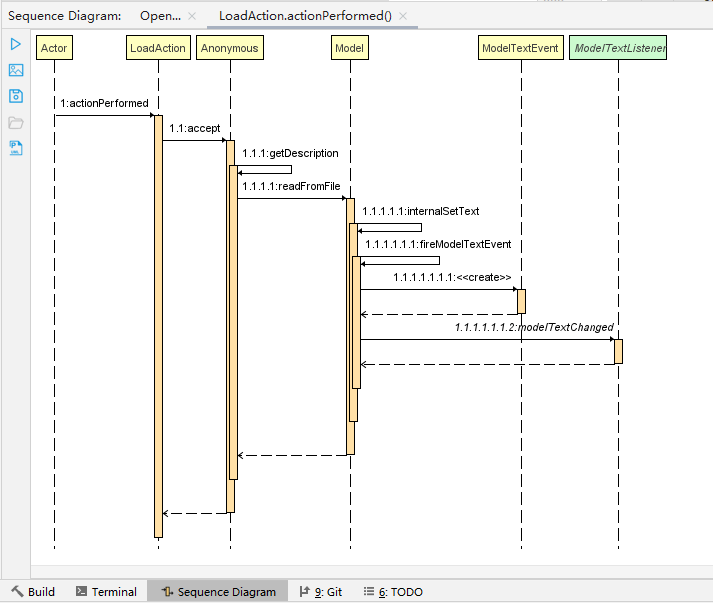Click the open diagram folder icon
Image resolution: width=713 pixels, height=603 pixels.
click(16, 122)
